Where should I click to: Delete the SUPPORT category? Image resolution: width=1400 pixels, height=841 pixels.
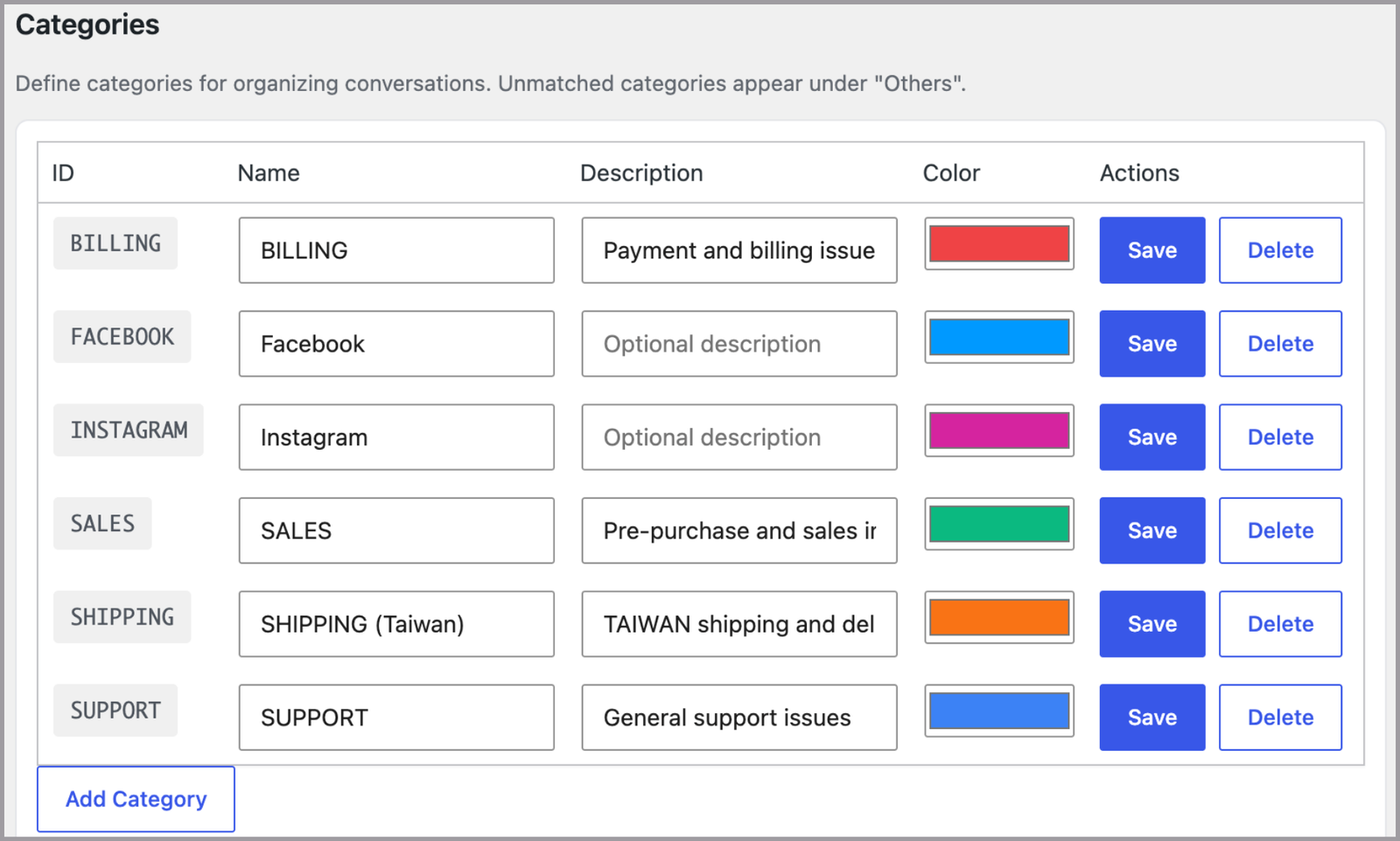click(1280, 718)
